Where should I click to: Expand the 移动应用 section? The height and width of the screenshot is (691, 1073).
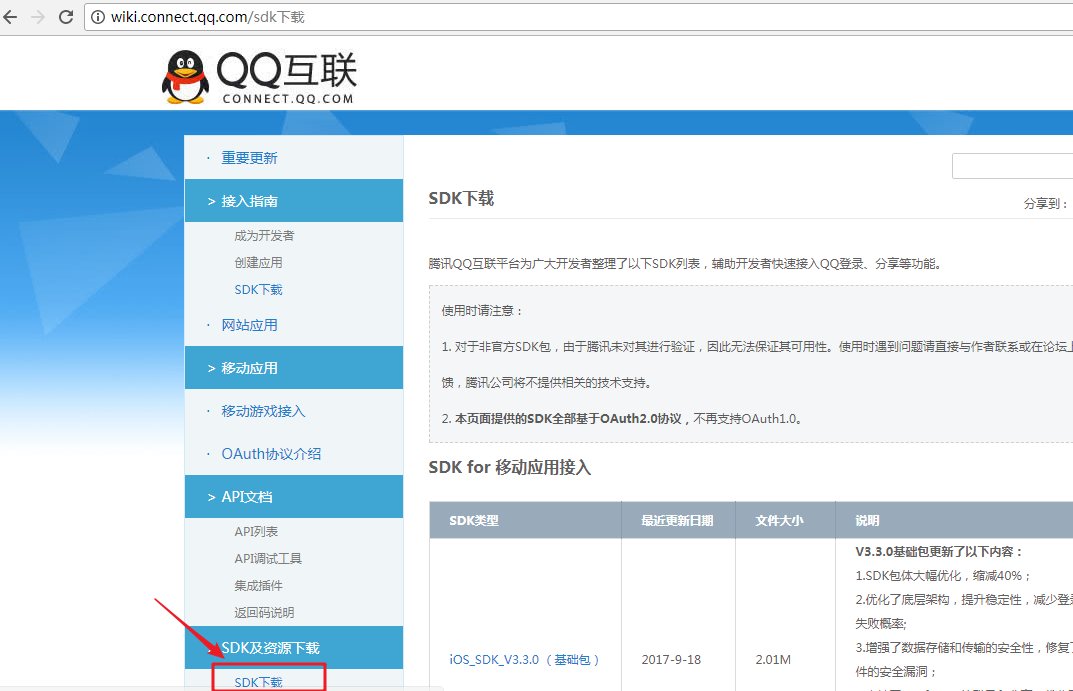click(249, 368)
